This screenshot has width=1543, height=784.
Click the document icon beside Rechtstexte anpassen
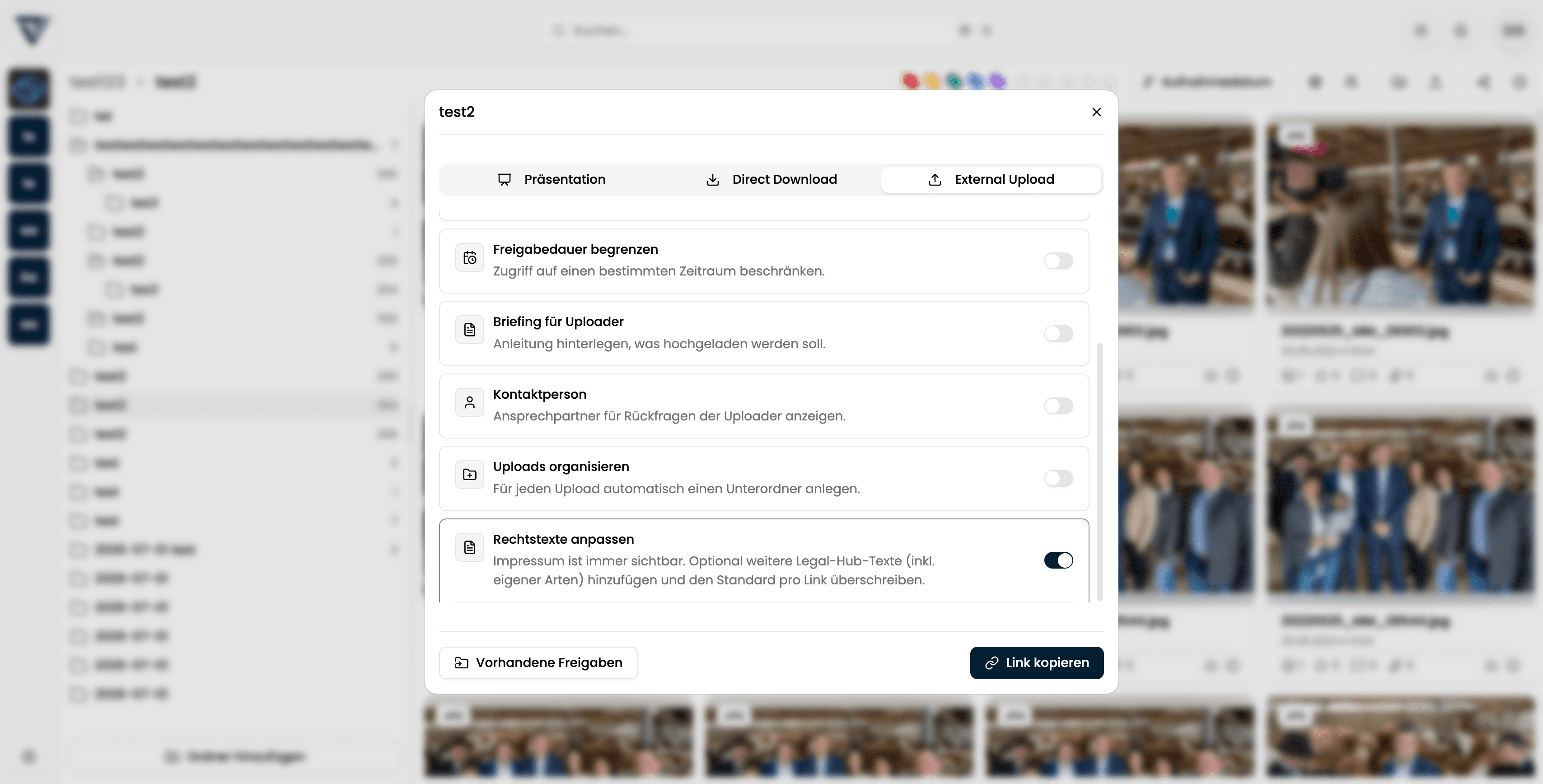pos(470,547)
